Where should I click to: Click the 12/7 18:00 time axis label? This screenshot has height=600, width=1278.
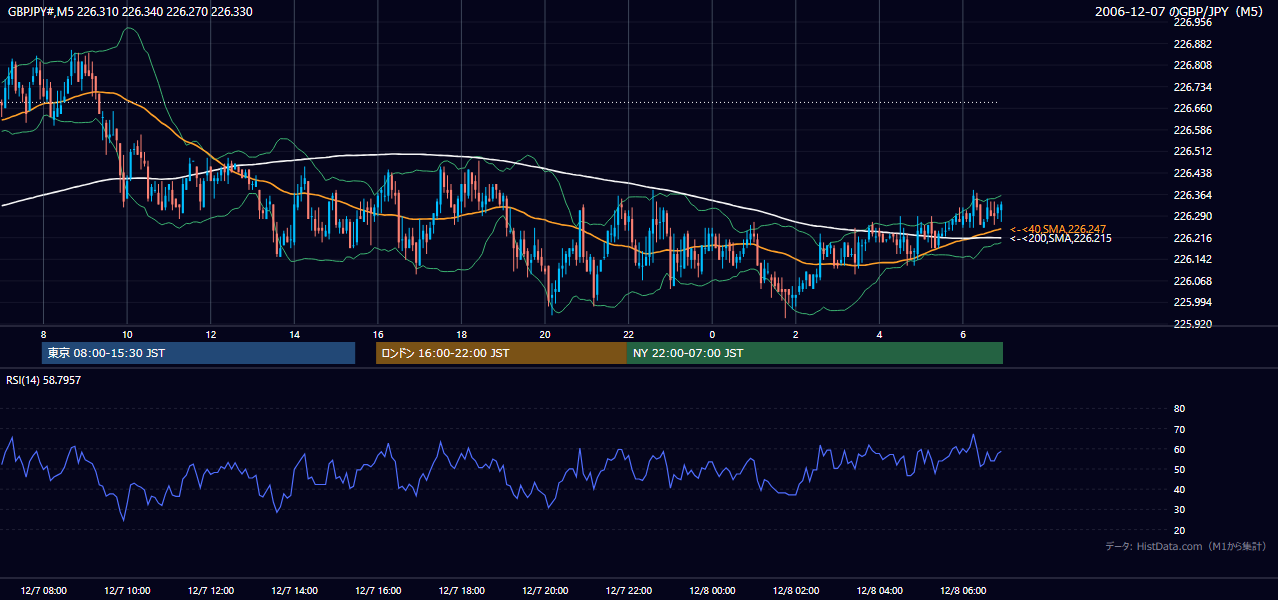[461, 591]
